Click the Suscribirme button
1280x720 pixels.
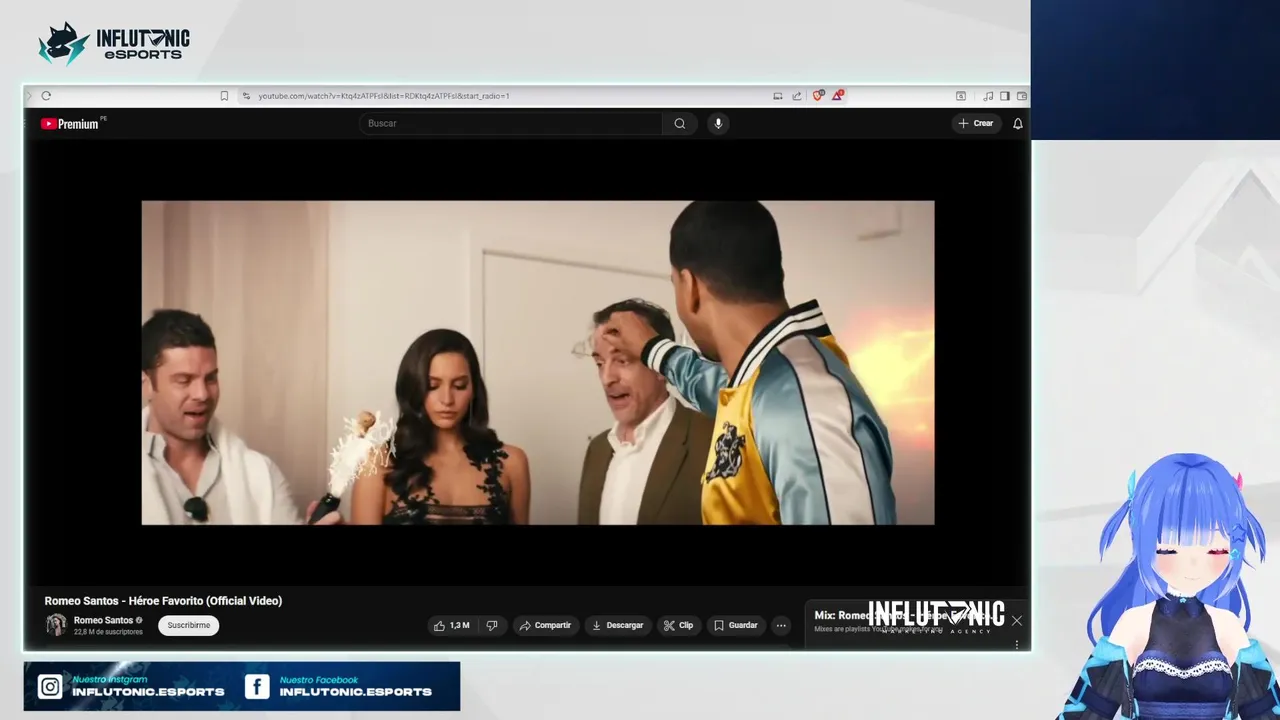click(x=188, y=625)
